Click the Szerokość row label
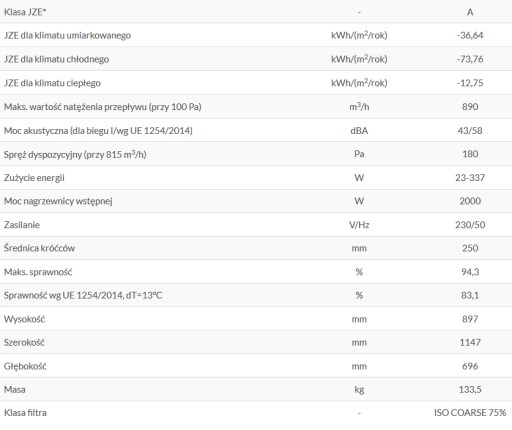Viewport: 512px width, 430px height. pos(24,343)
